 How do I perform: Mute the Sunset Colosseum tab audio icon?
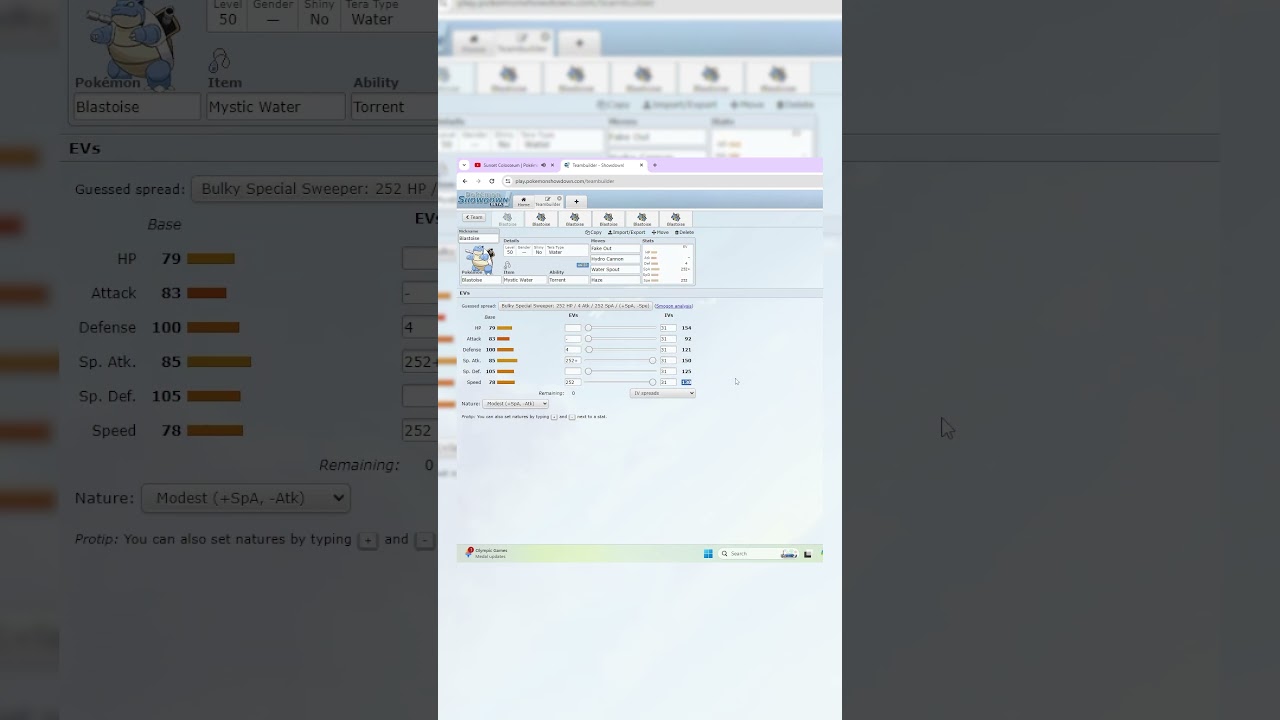pos(543,165)
